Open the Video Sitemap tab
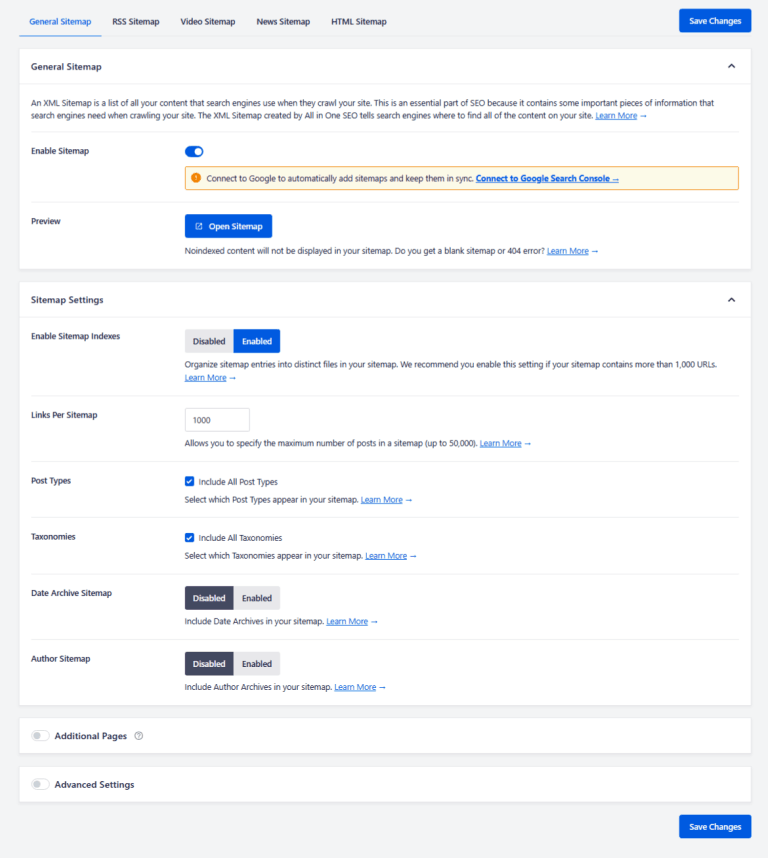 point(208,21)
